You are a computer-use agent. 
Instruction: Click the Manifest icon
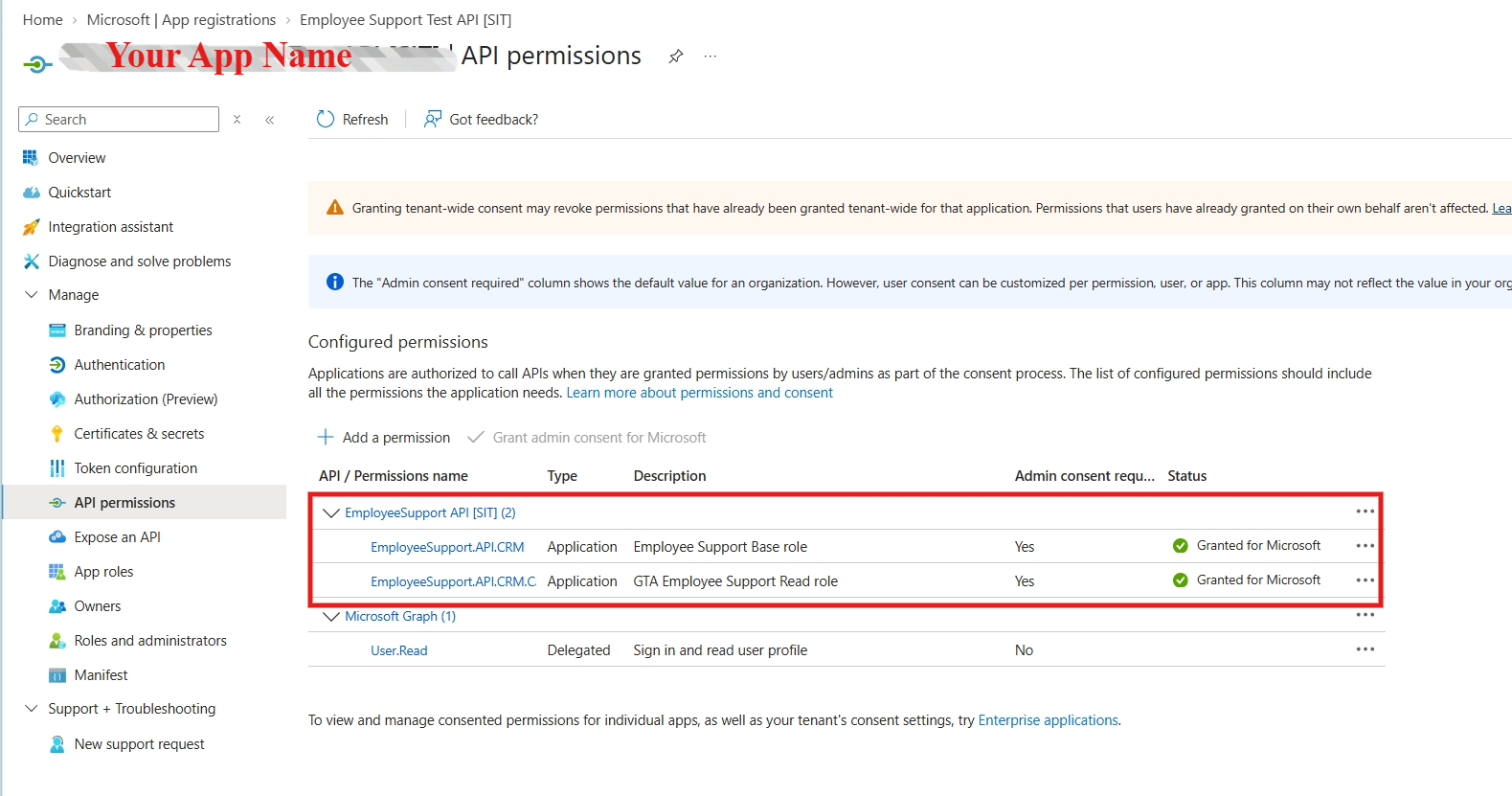(56, 675)
